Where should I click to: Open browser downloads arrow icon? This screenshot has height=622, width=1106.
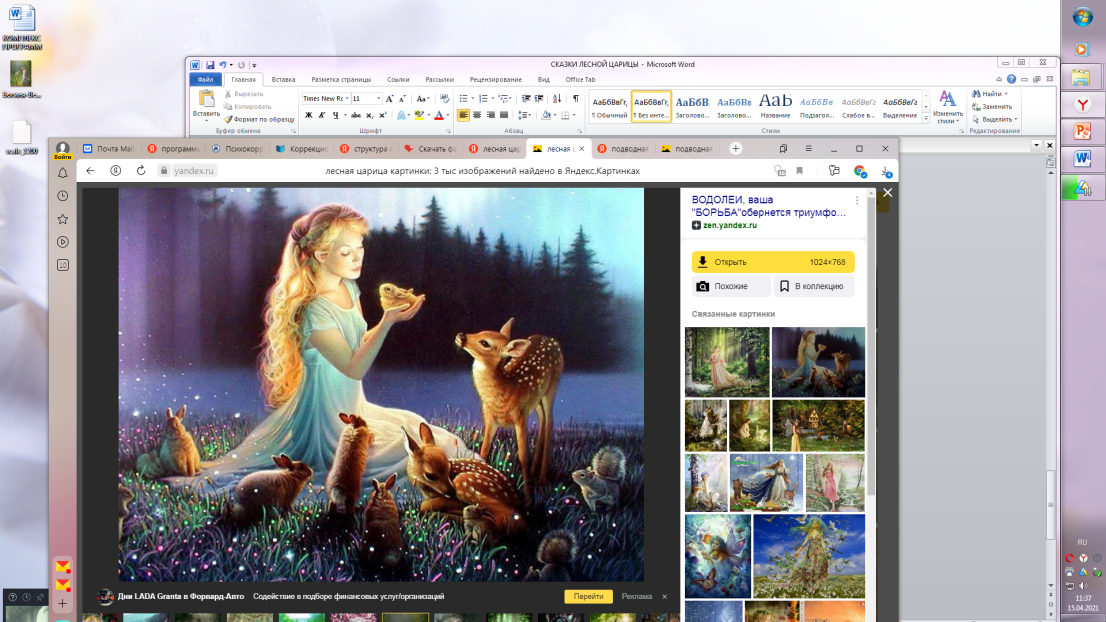[x=886, y=171]
